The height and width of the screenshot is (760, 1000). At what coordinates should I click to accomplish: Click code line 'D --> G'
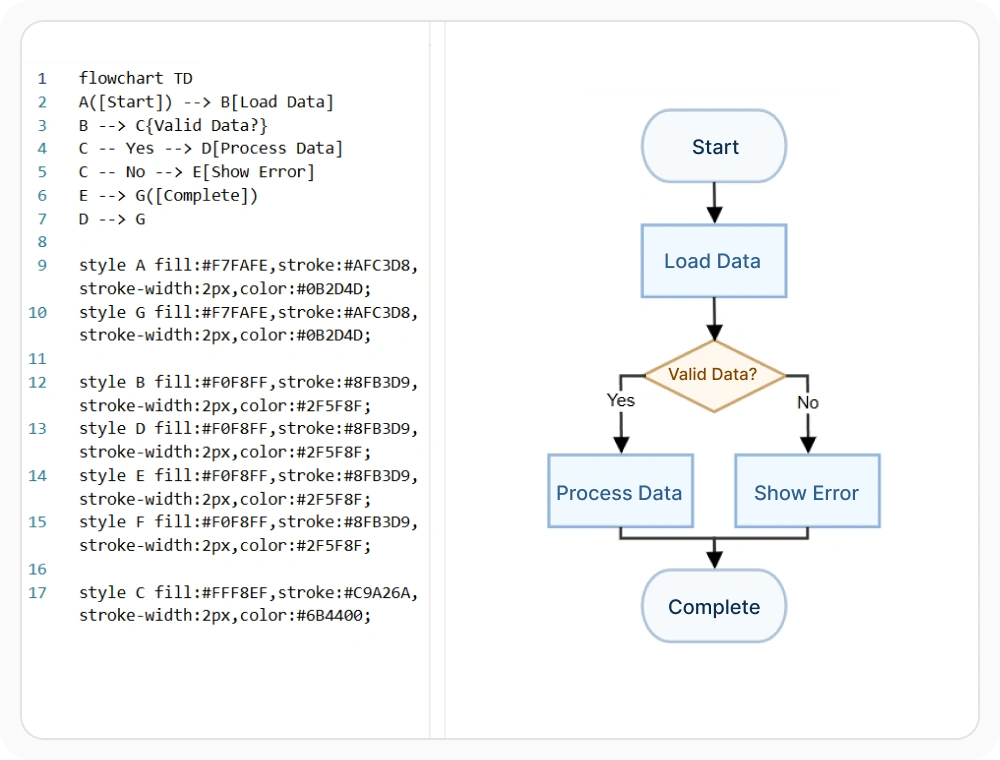[x=112, y=219]
